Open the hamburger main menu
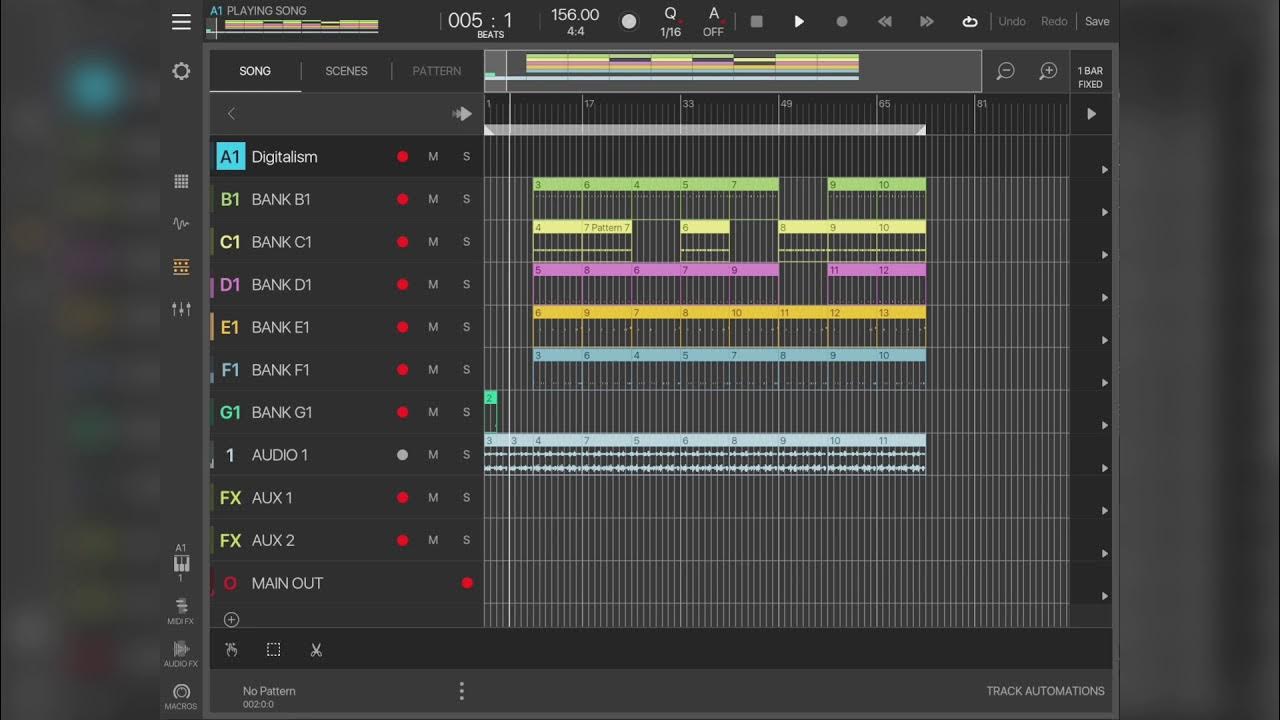 (181, 21)
